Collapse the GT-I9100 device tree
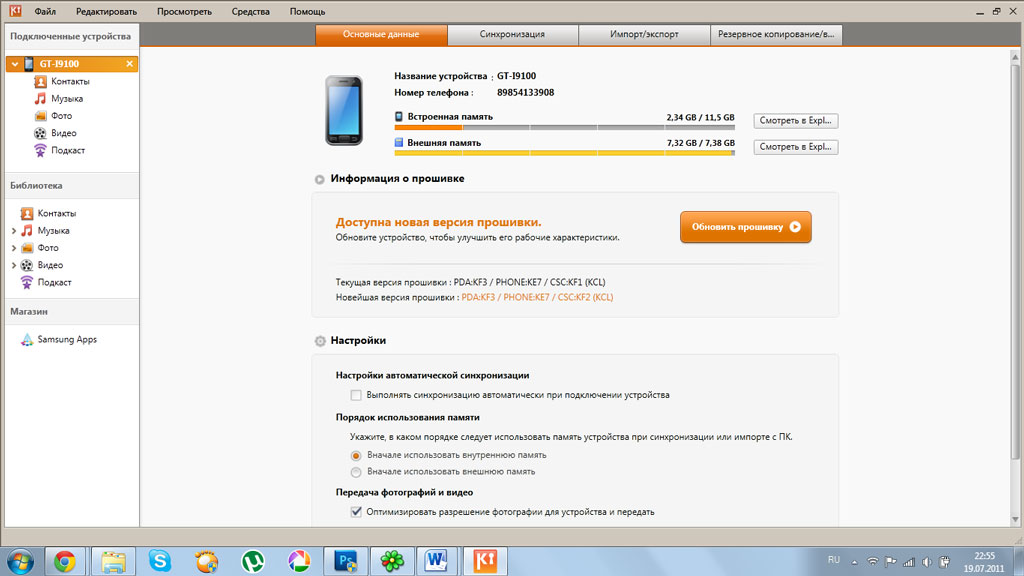Screen dimensions: 1024x576 tap(14, 64)
